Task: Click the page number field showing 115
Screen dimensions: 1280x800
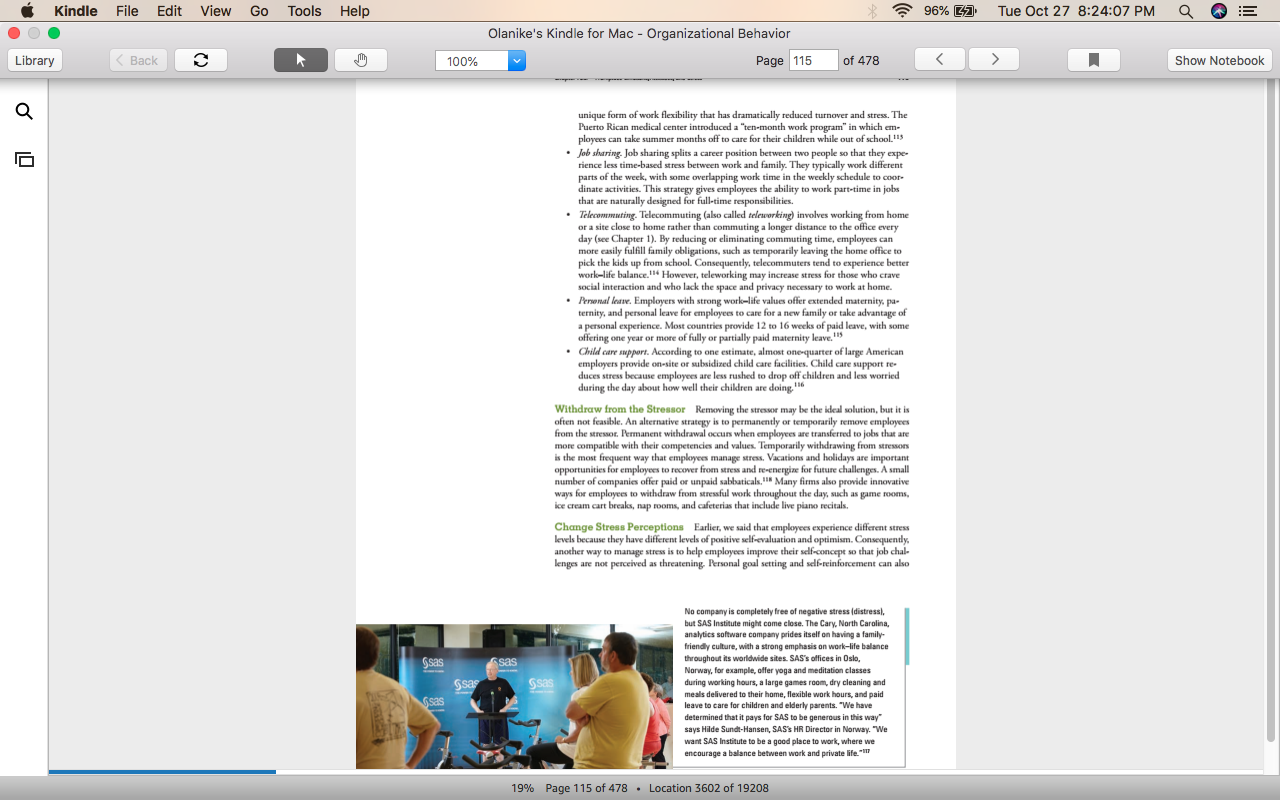Action: (x=814, y=60)
